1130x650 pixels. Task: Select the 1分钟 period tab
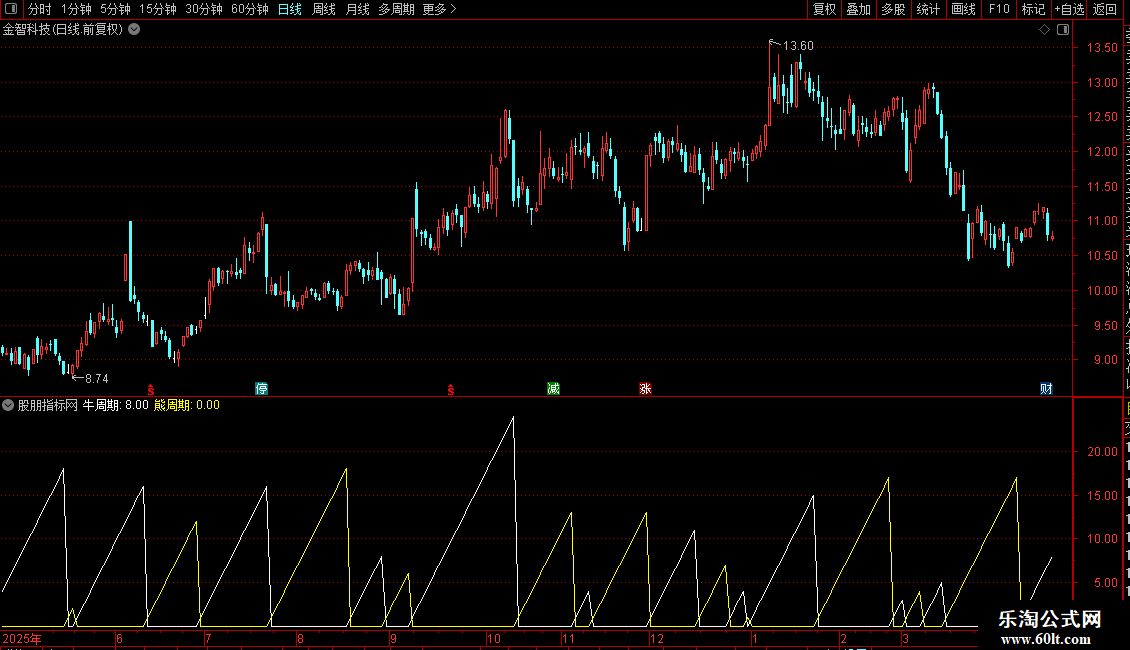pos(76,9)
